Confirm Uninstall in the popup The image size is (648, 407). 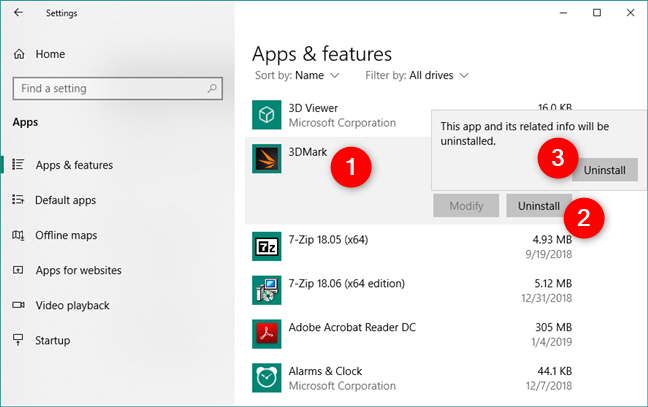tap(605, 170)
